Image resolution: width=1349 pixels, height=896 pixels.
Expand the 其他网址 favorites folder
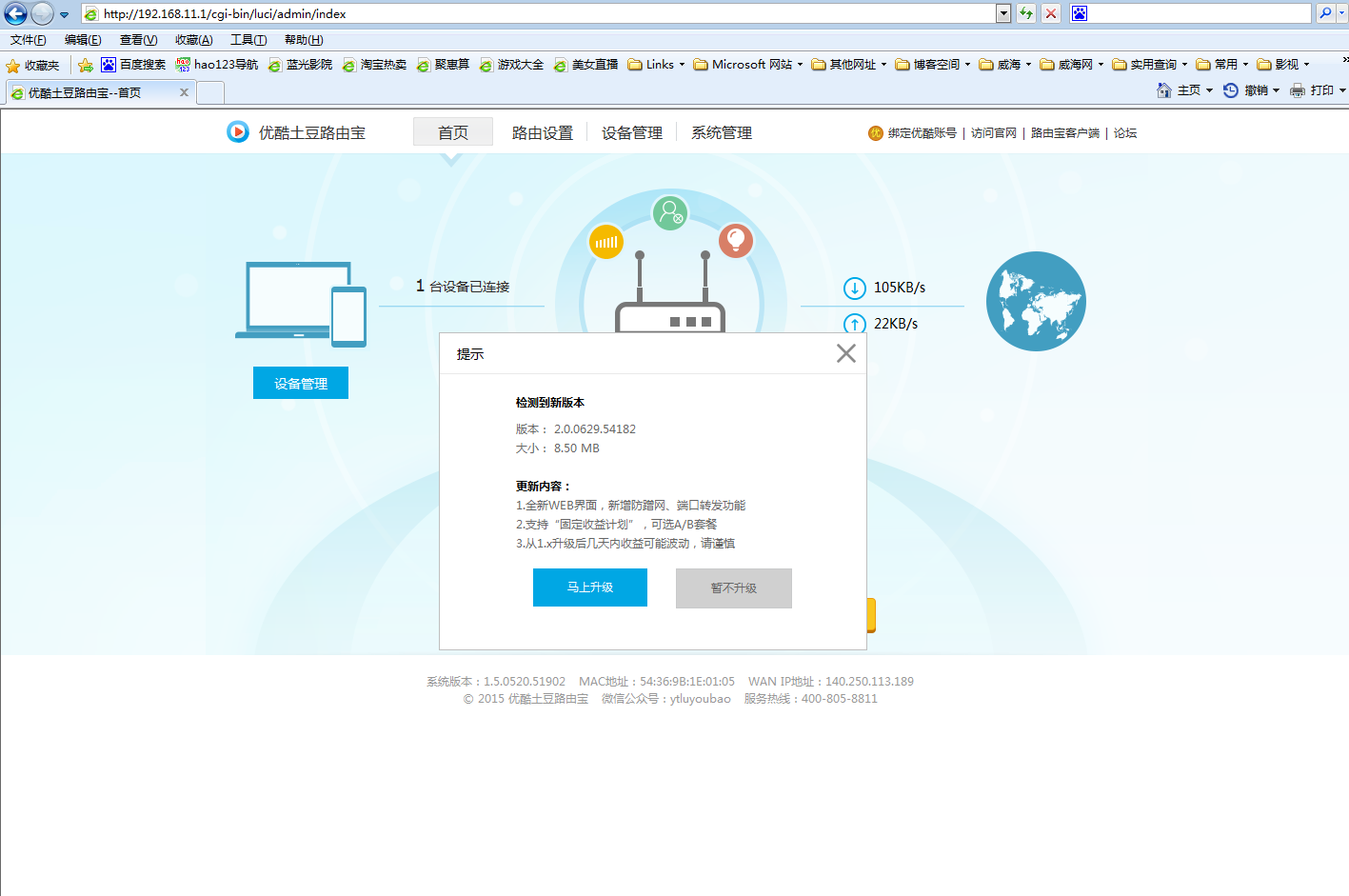pyautogui.click(x=849, y=65)
